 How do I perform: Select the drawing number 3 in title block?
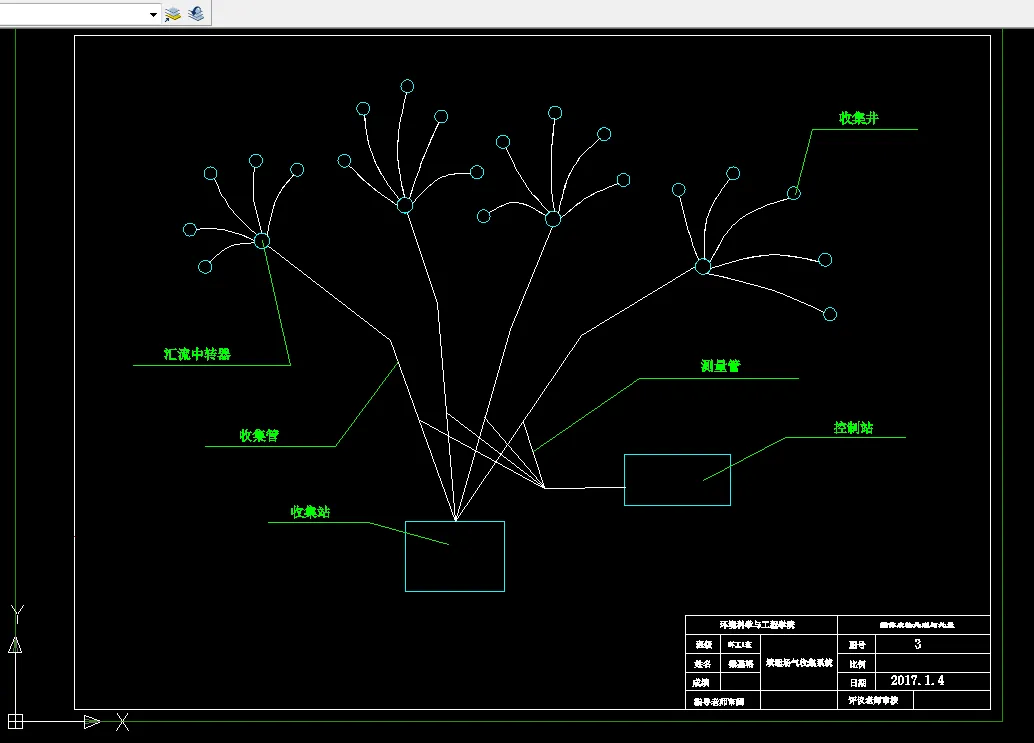tap(917, 644)
